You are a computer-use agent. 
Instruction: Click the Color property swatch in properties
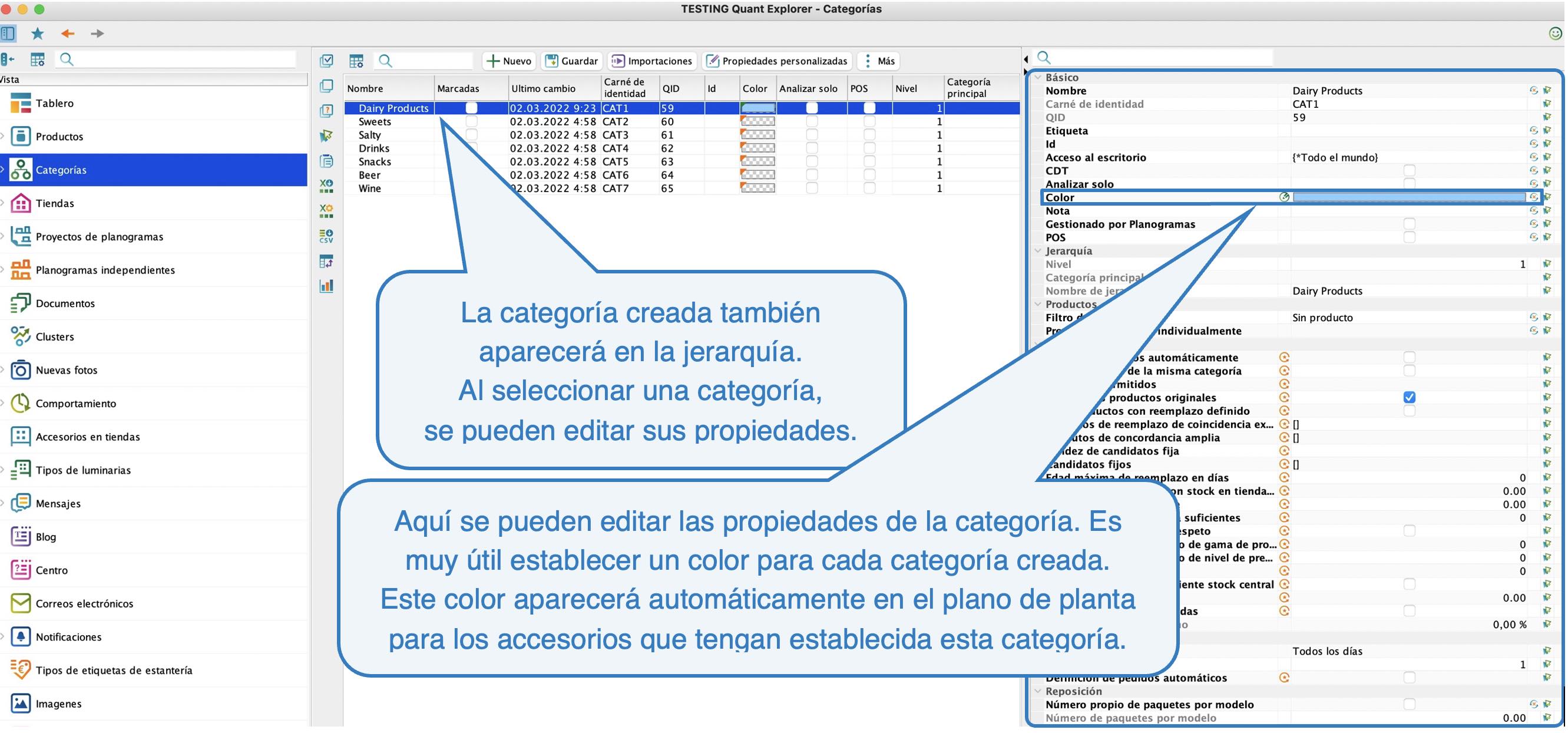click(x=1409, y=197)
